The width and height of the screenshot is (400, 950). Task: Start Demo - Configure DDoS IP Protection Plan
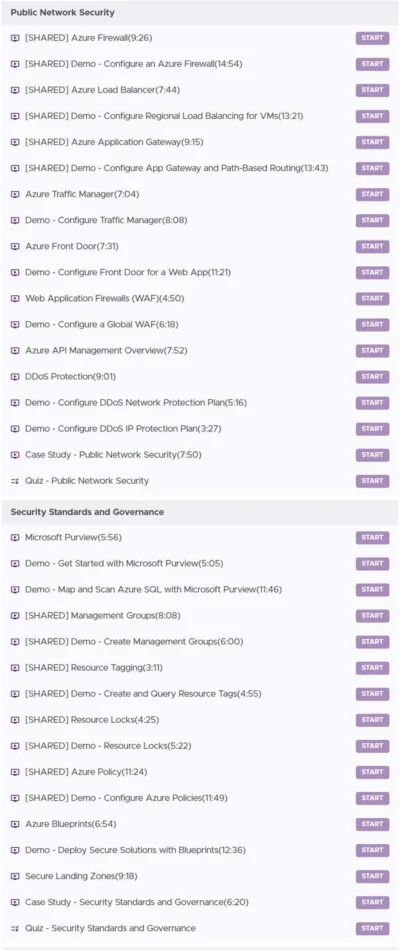point(372,428)
